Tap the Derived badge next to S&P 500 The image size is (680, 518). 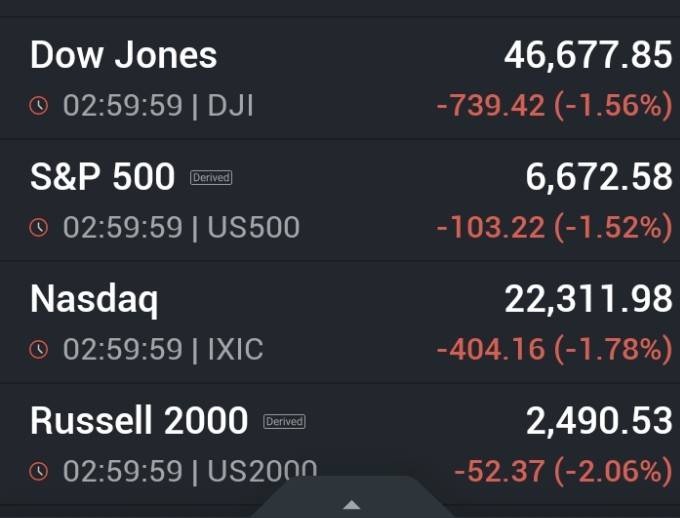tap(211, 177)
